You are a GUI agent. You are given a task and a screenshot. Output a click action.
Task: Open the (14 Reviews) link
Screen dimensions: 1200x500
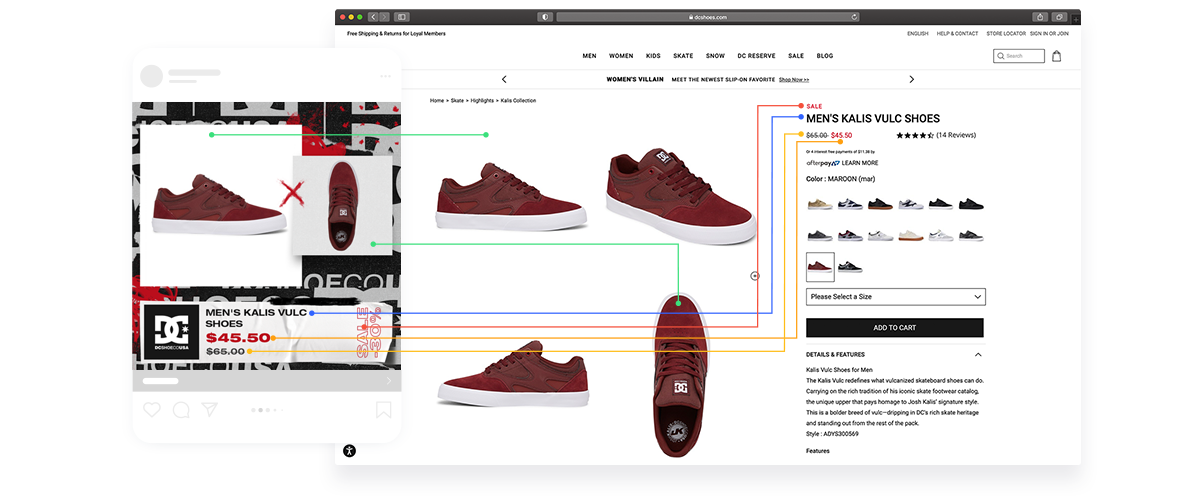pos(956,135)
